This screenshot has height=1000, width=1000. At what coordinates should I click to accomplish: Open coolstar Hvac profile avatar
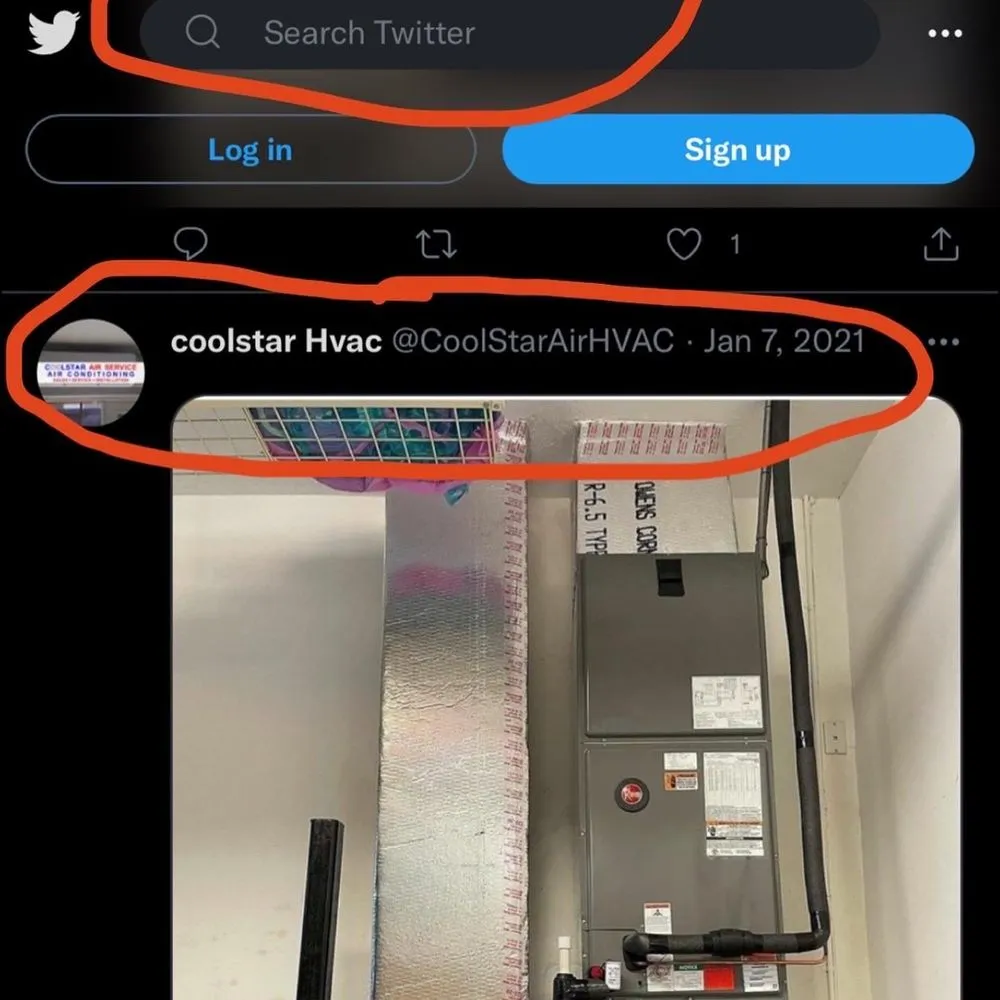coord(91,372)
